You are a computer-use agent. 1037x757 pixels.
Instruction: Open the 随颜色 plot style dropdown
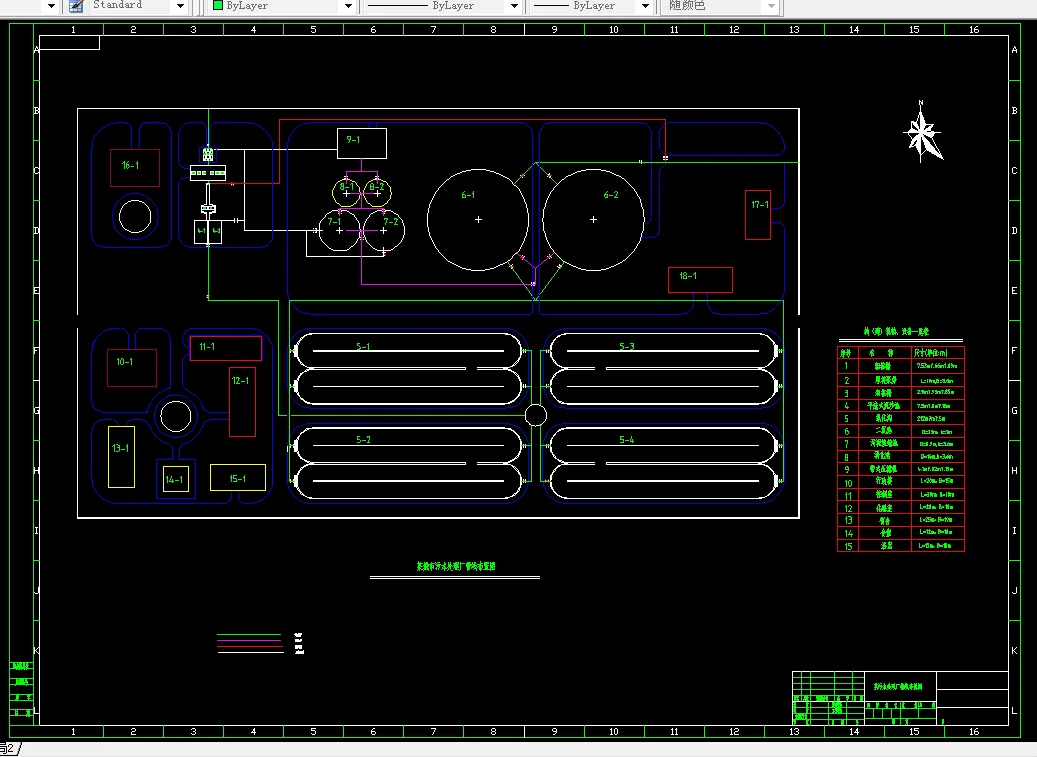(771, 6)
